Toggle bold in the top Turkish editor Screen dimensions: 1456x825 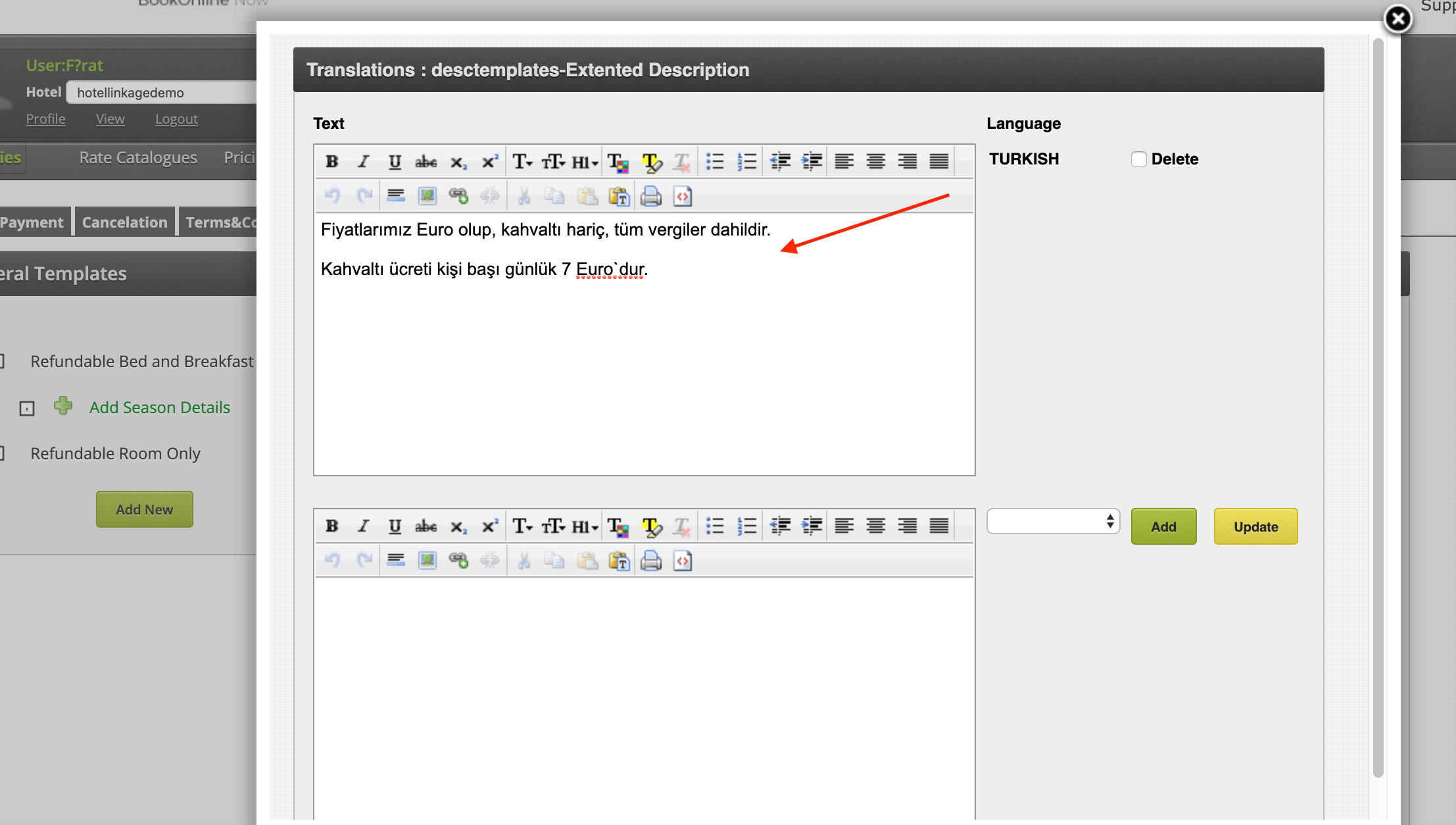tap(332, 161)
